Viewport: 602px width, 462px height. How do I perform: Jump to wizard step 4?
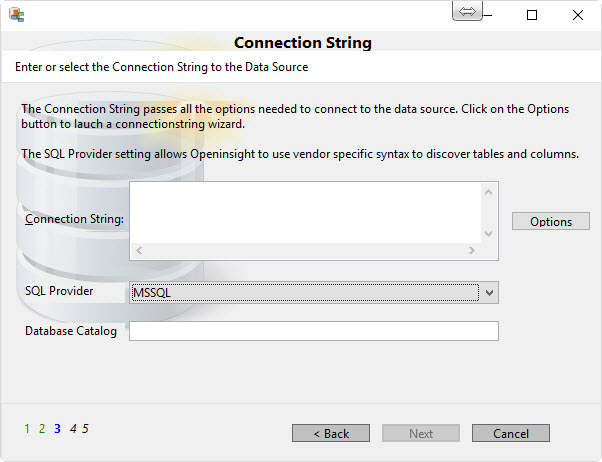click(73, 429)
